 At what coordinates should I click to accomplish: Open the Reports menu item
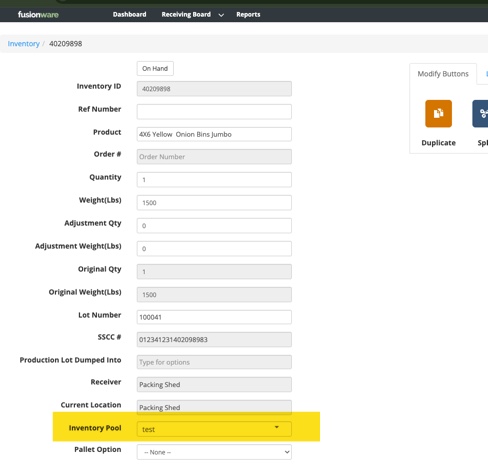[248, 14]
